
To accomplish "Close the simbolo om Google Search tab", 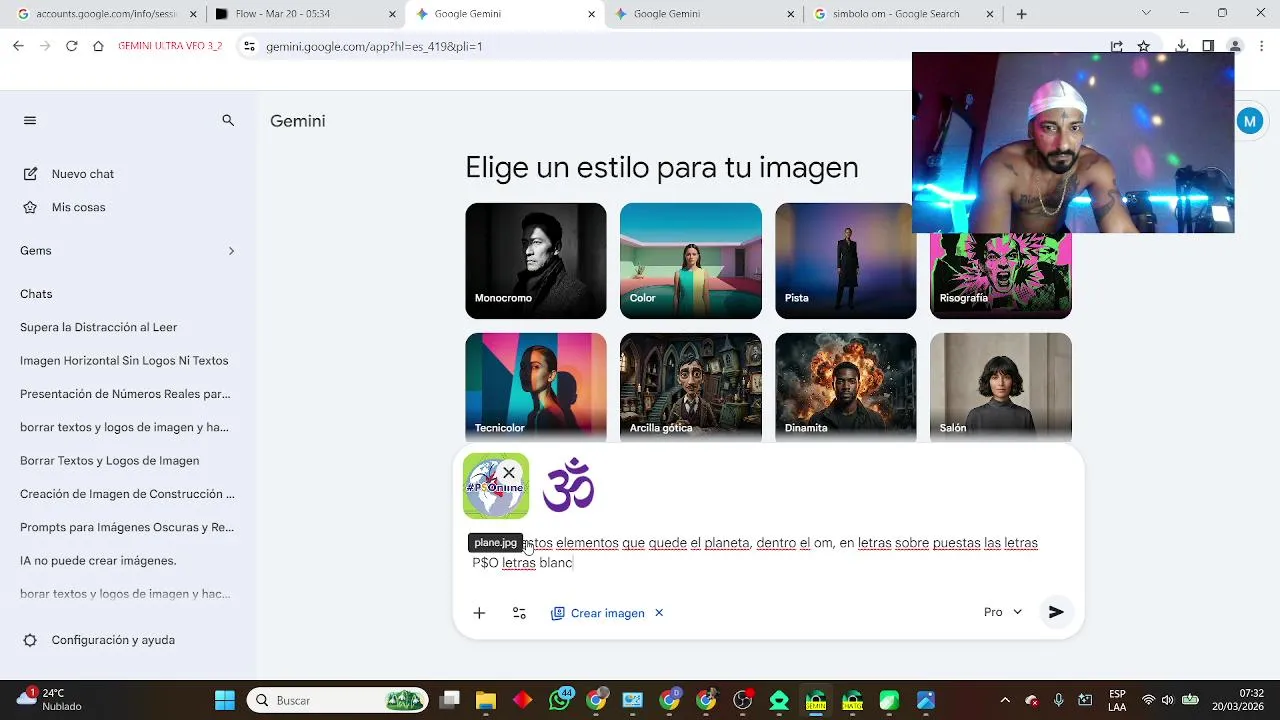I will pyautogui.click(x=990, y=14).
